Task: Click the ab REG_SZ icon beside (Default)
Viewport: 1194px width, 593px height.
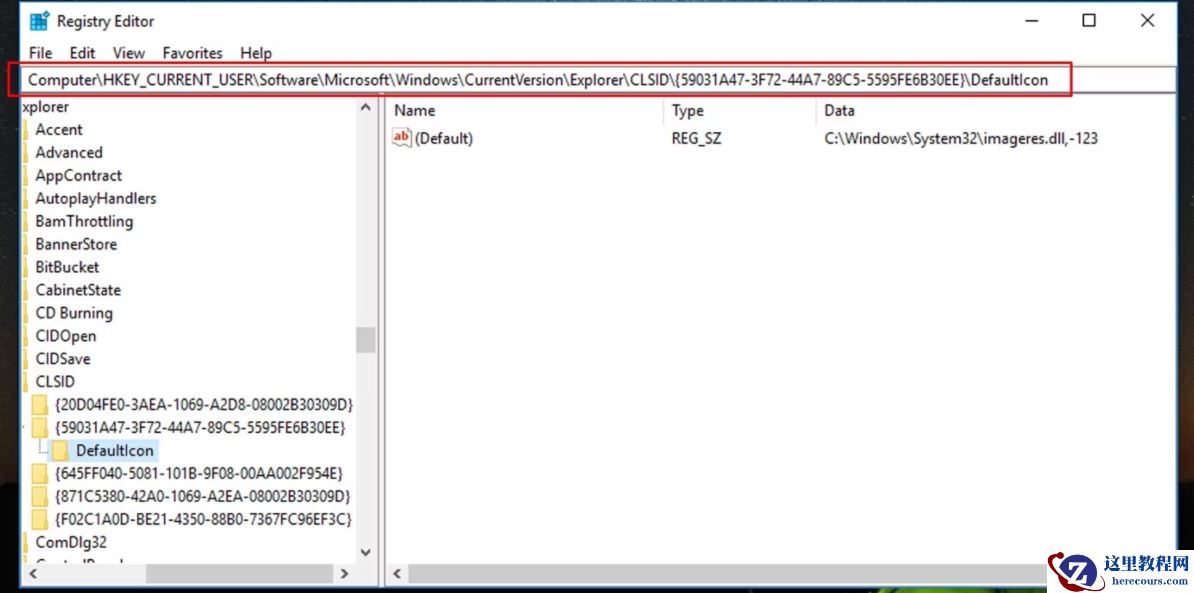Action: point(401,137)
